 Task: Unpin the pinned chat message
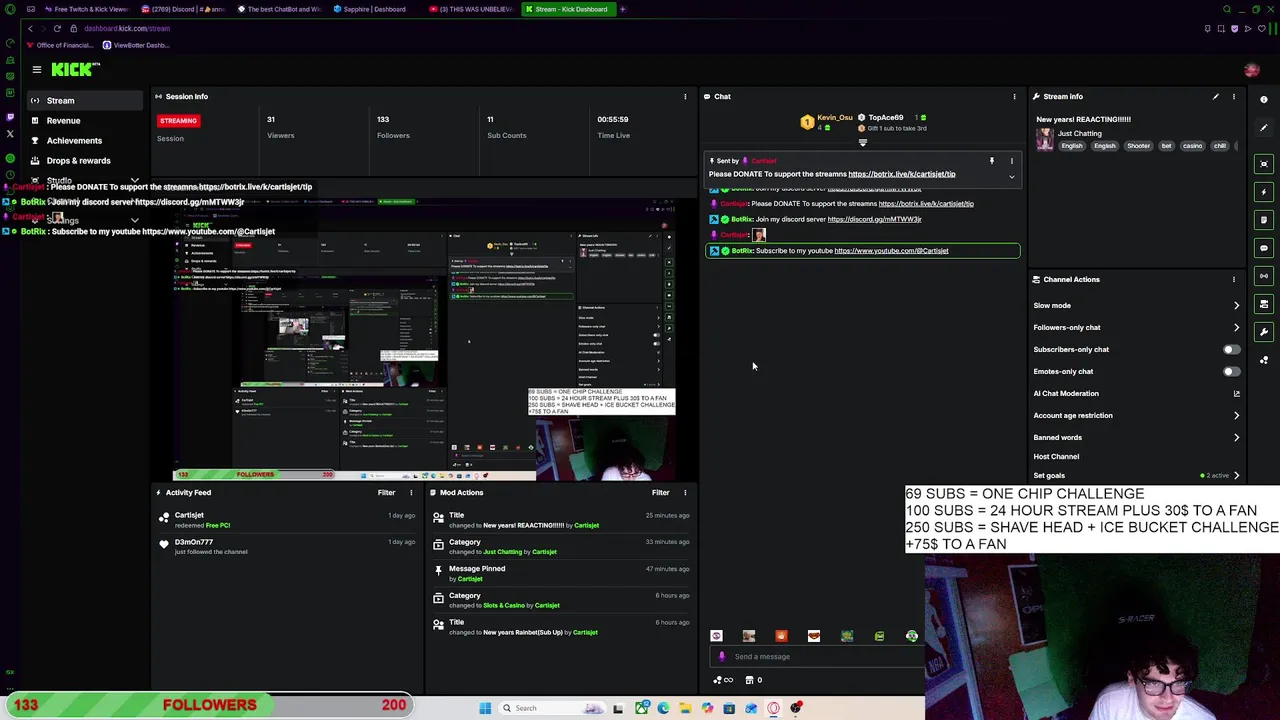[x=992, y=161]
